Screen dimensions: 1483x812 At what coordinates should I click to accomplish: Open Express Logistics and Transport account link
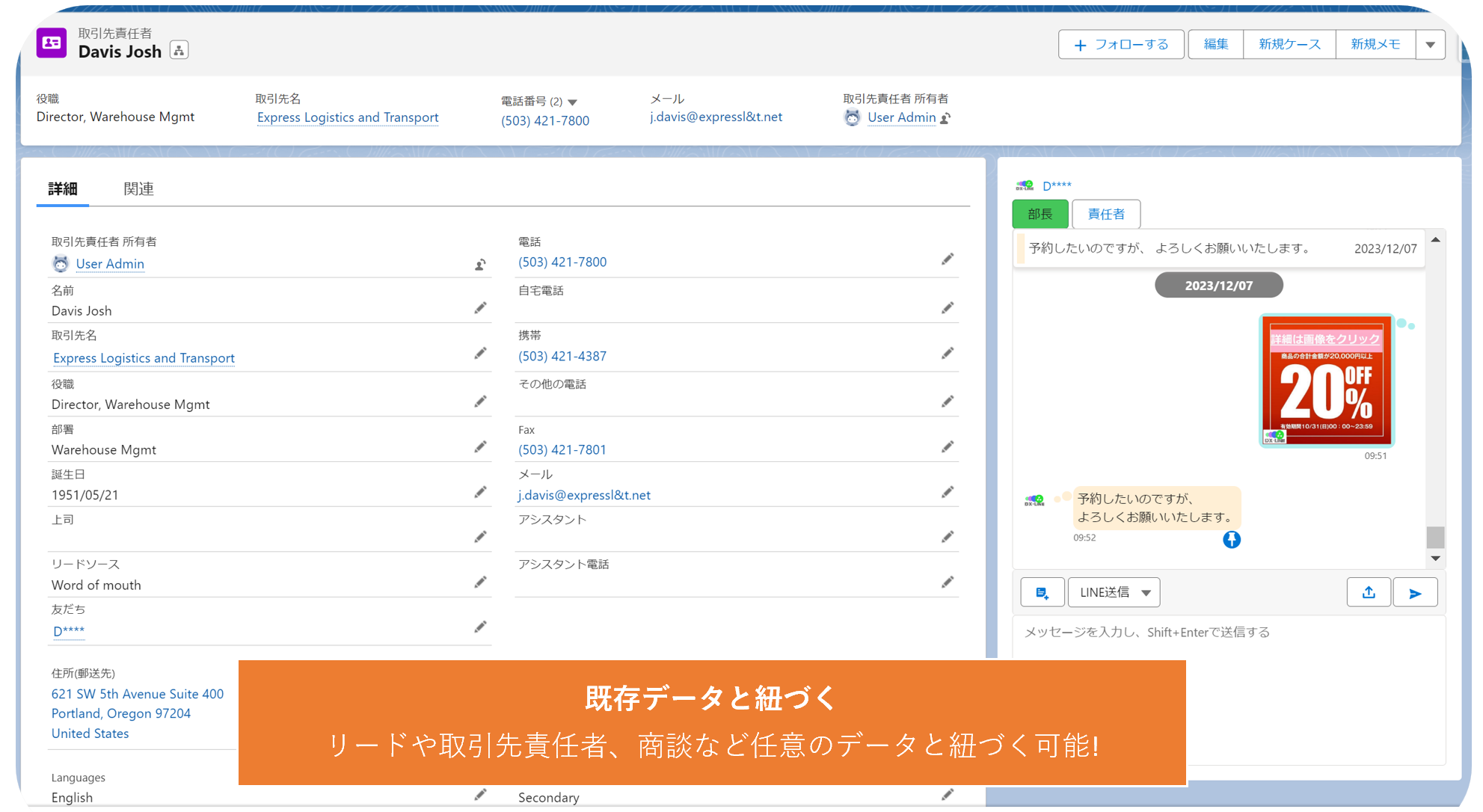pos(348,117)
